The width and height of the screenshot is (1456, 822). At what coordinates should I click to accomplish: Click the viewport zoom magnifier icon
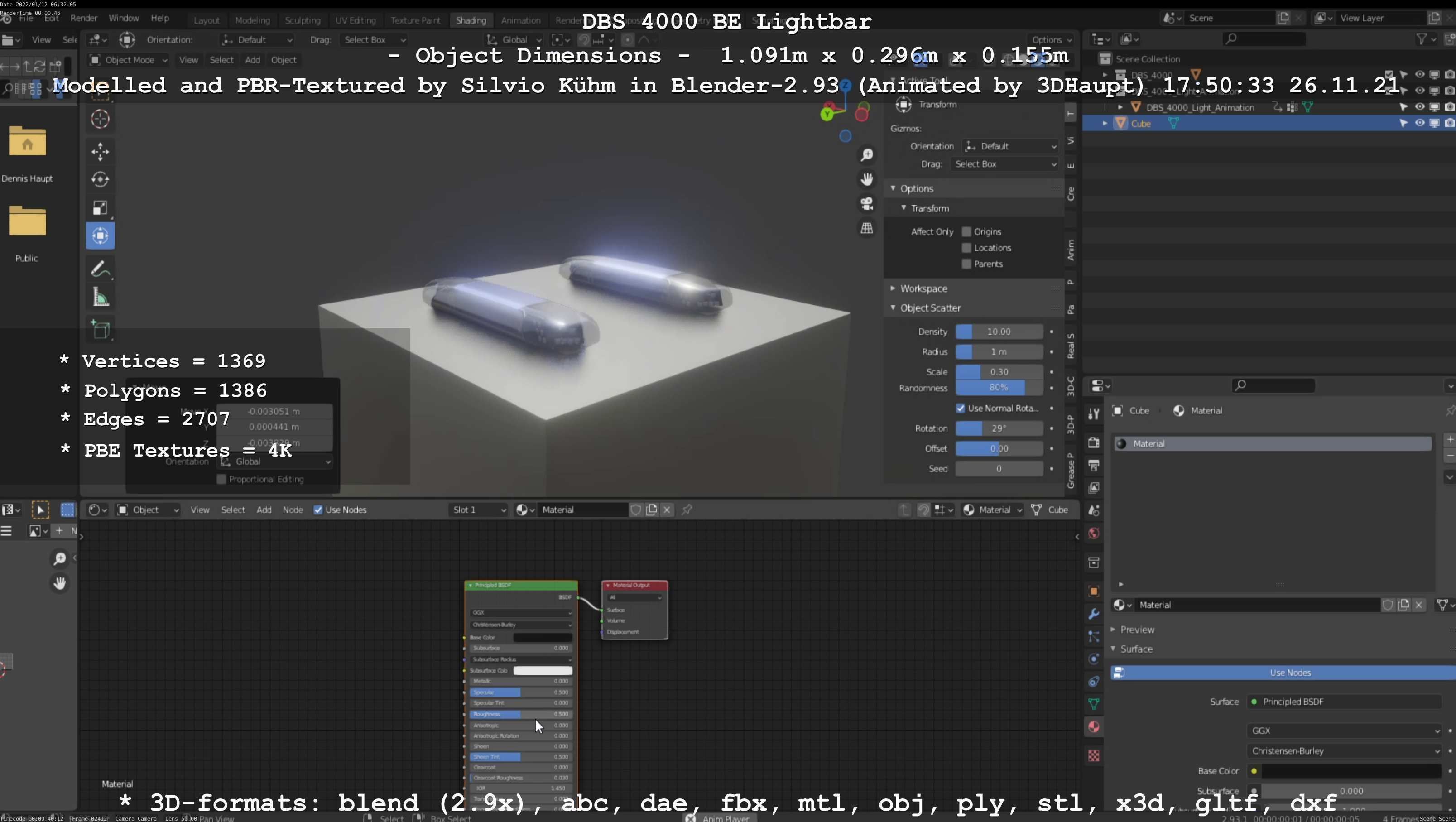tap(866, 155)
